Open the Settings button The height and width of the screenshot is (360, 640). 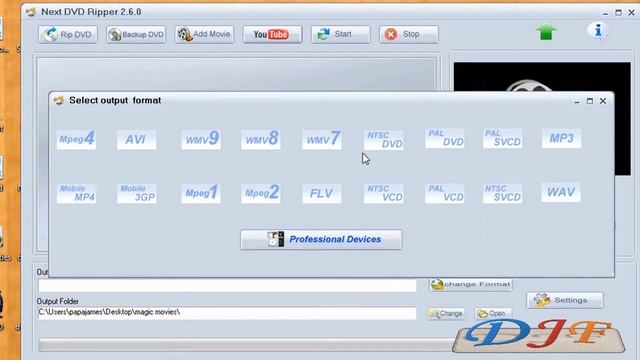pos(565,300)
